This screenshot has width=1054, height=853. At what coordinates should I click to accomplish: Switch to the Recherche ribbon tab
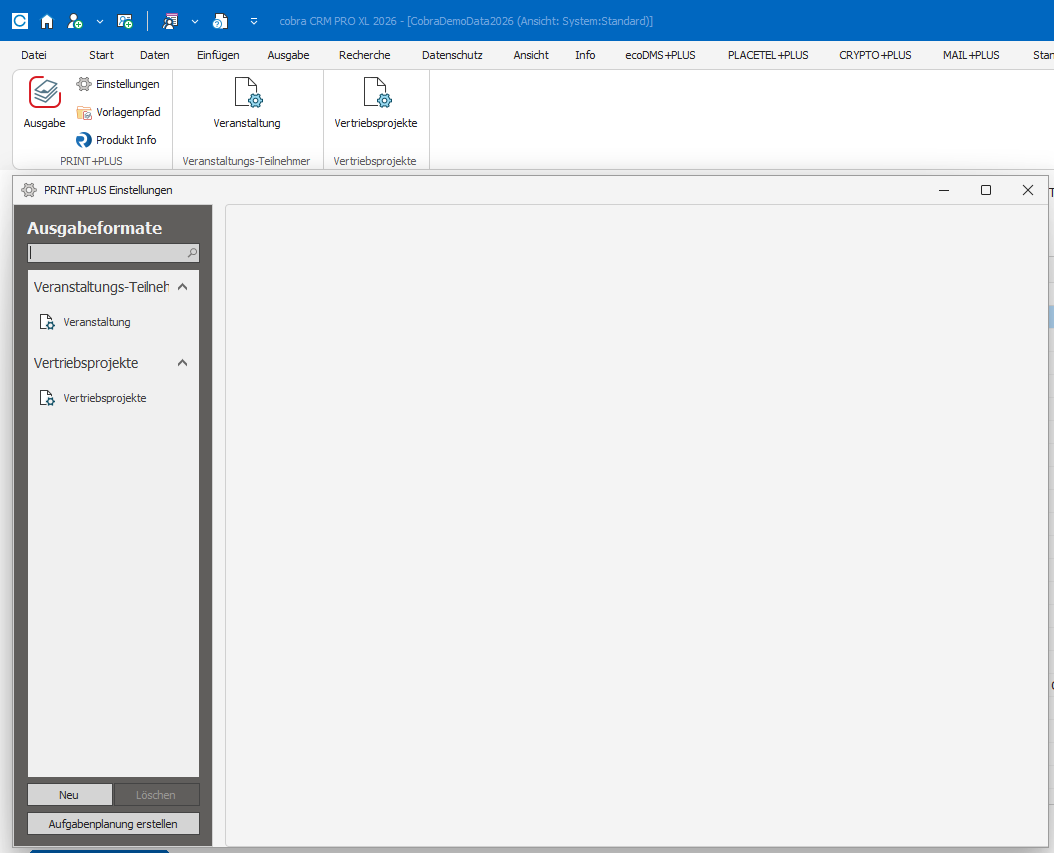click(364, 55)
